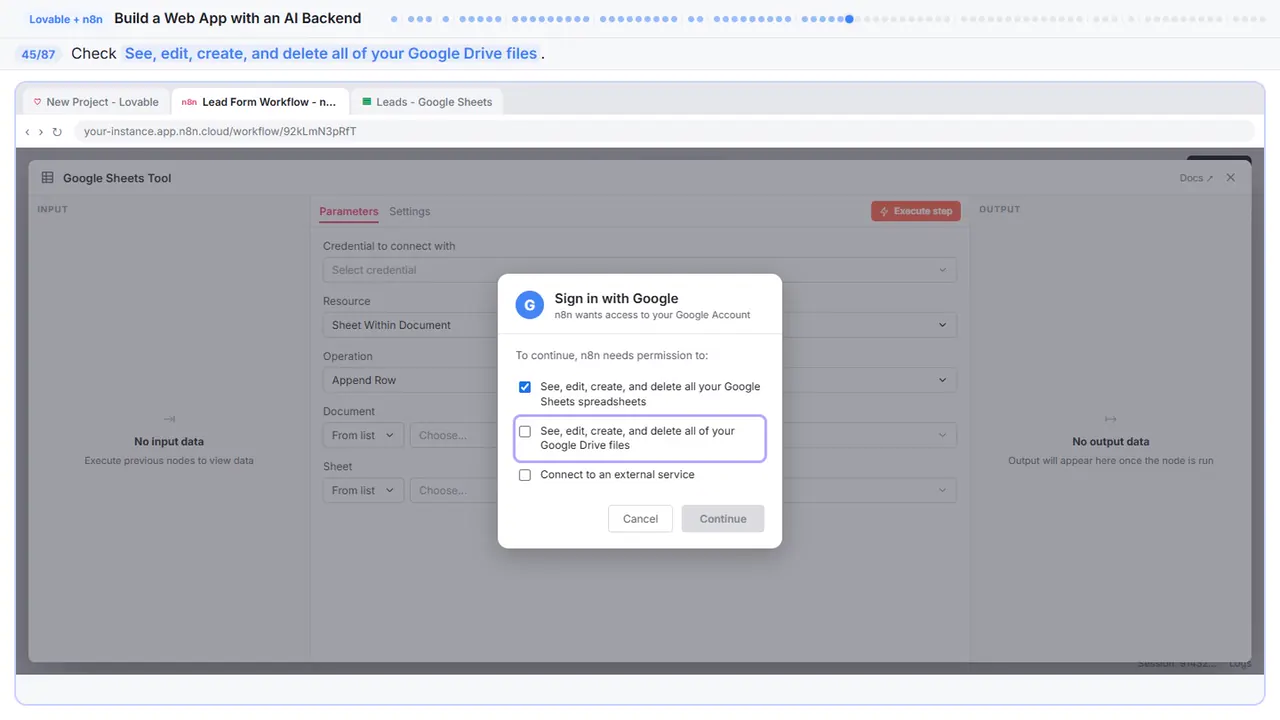Click the Google Sheets Tool title
This screenshot has height=720, width=1280.
coord(117,178)
